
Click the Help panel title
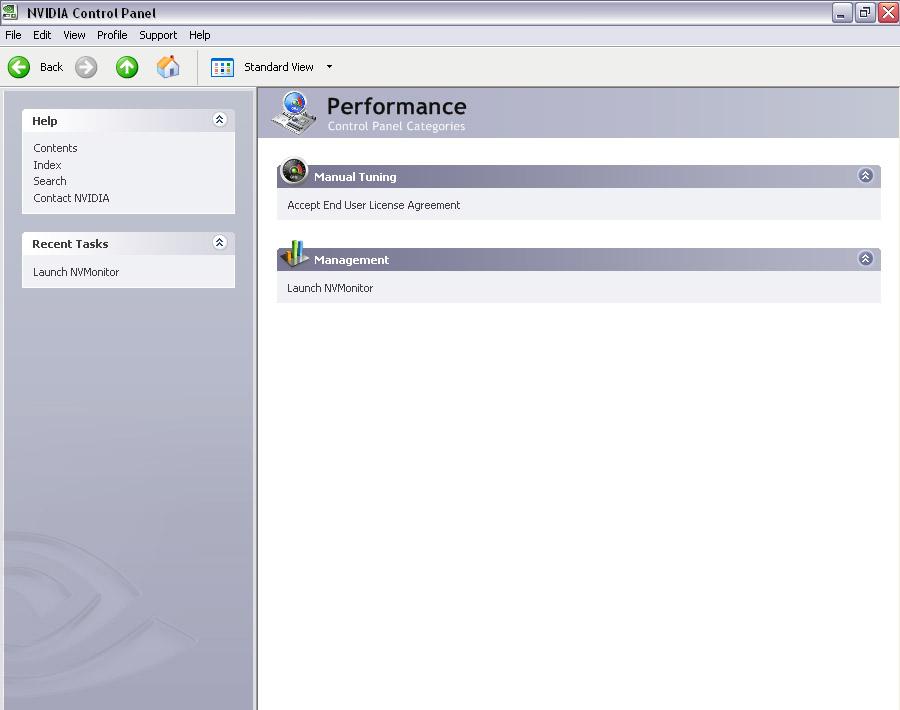pyautogui.click(x=45, y=121)
